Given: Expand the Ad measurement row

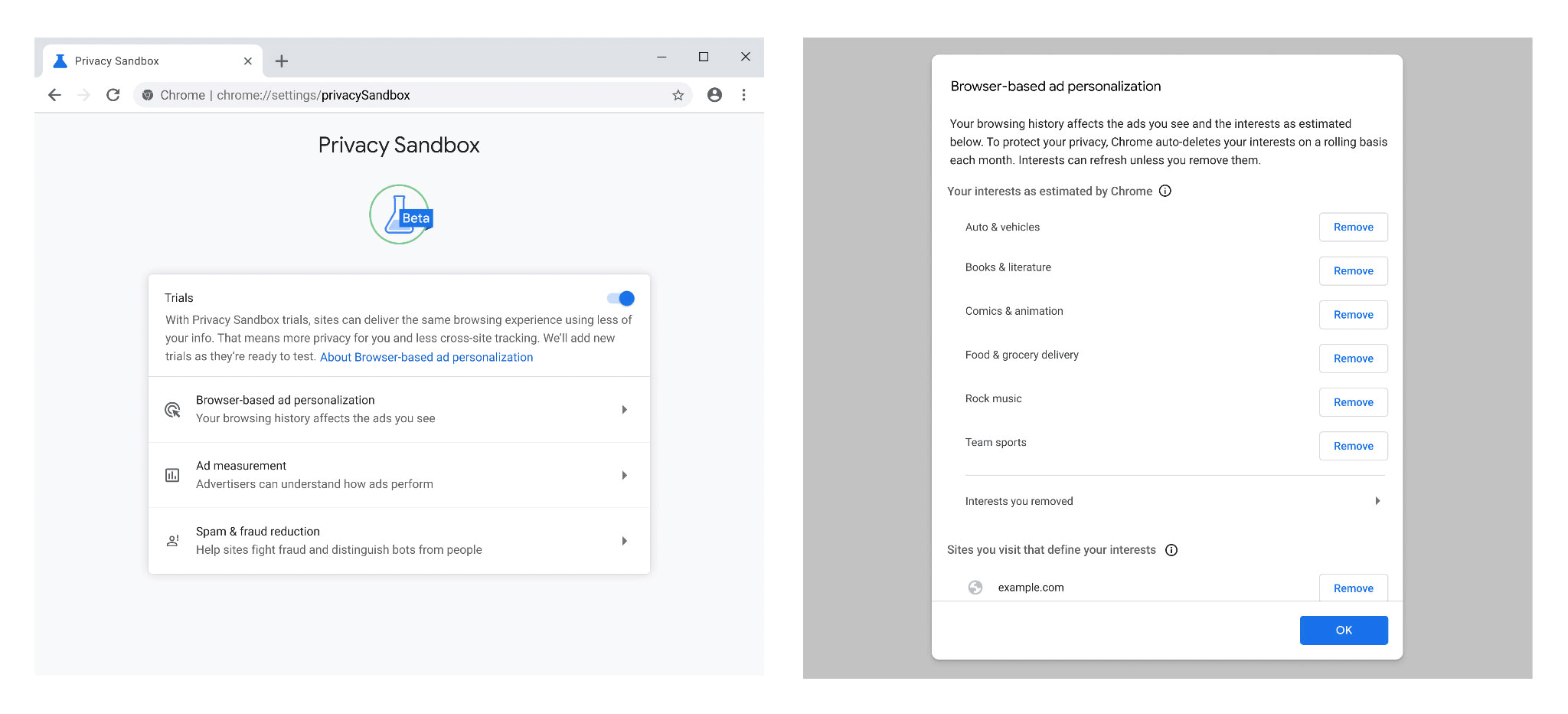Looking at the screenshot, I should coord(398,475).
